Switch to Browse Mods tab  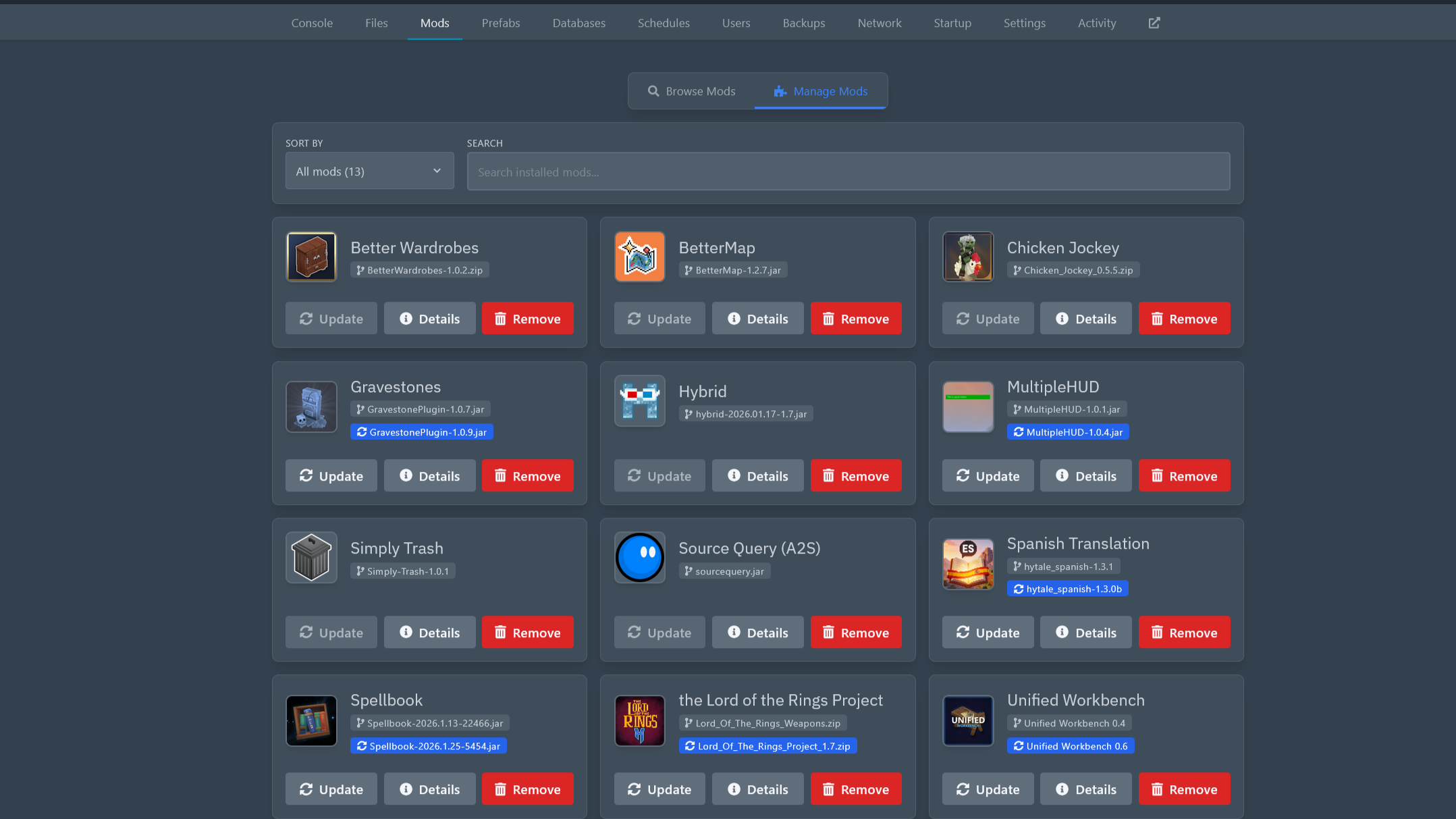coord(691,91)
